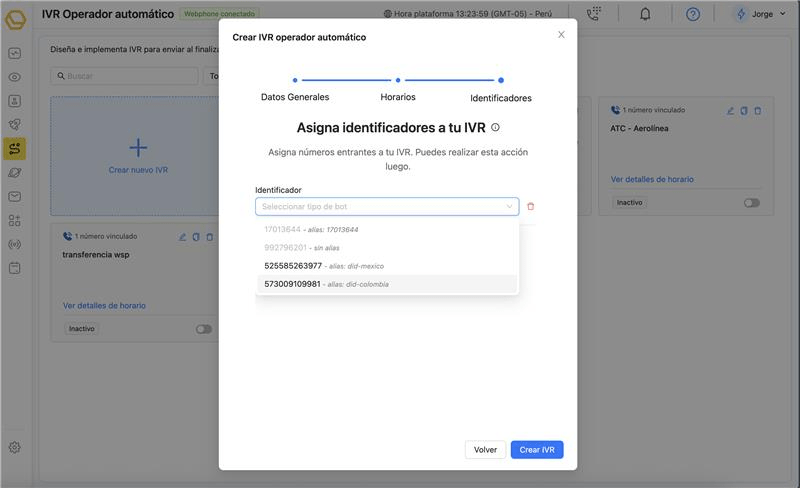Delete the ATC - Aerolínea IVR card
Screen dimensions: 800x488
[758, 110]
